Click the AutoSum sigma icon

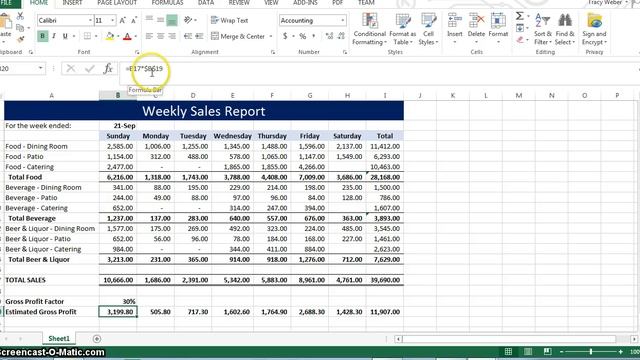(519, 16)
